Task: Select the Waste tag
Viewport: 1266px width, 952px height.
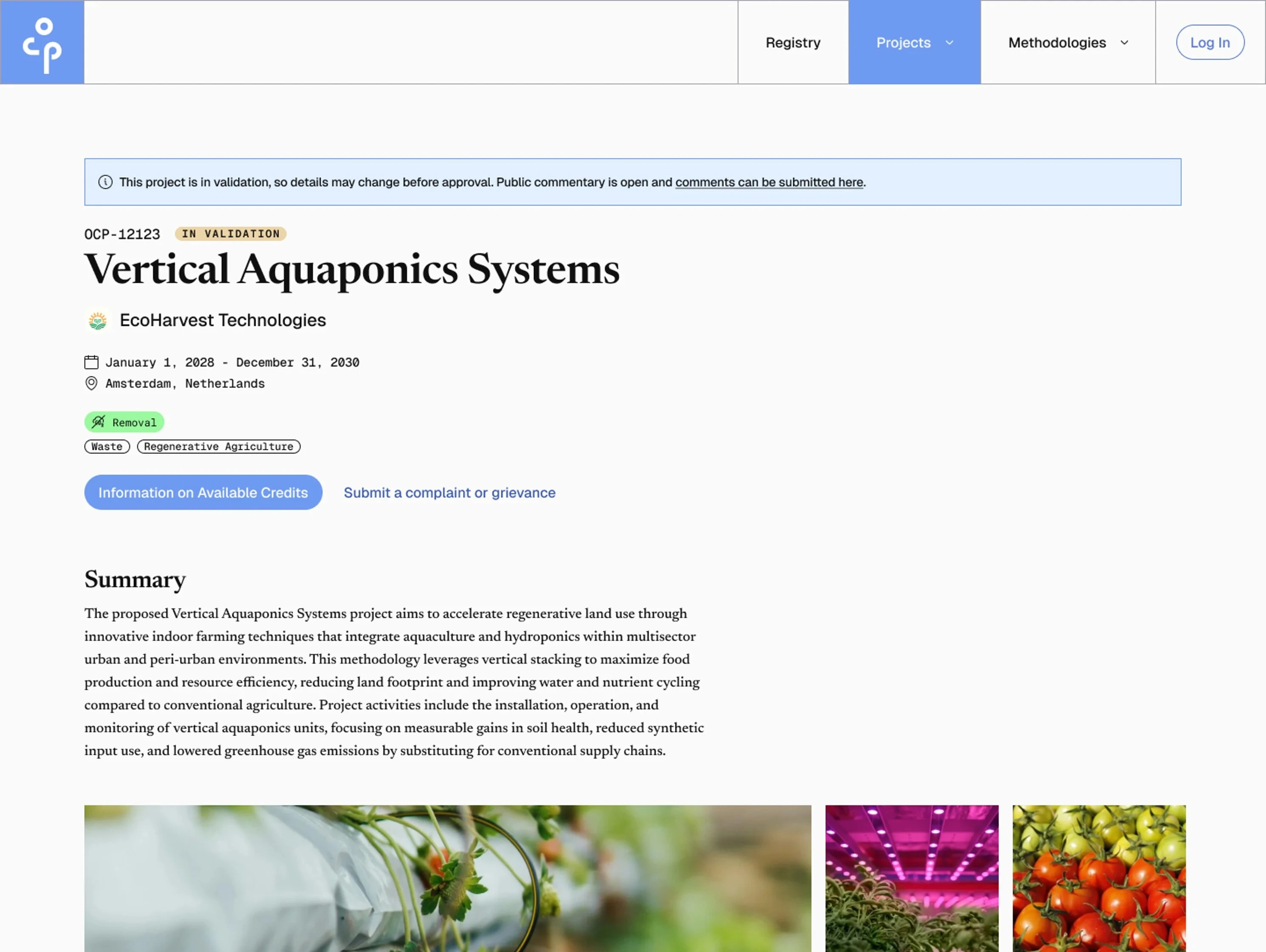Action: click(107, 446)
